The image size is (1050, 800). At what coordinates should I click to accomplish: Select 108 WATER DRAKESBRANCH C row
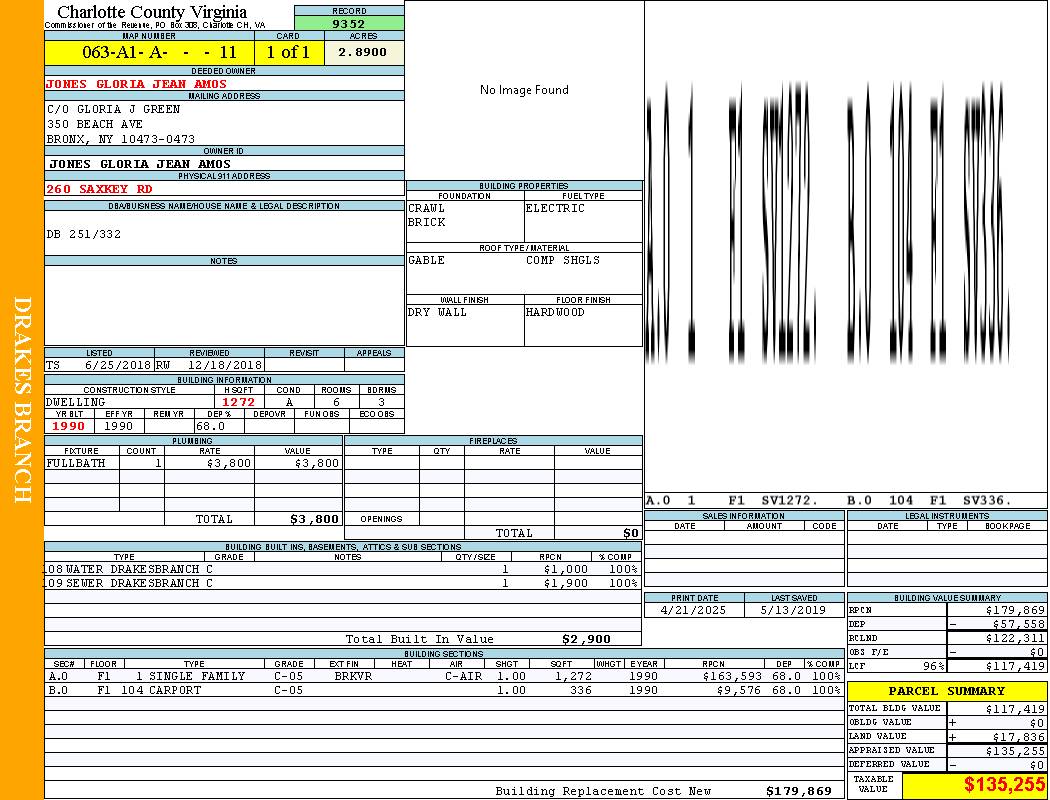[x=343, y=569]
